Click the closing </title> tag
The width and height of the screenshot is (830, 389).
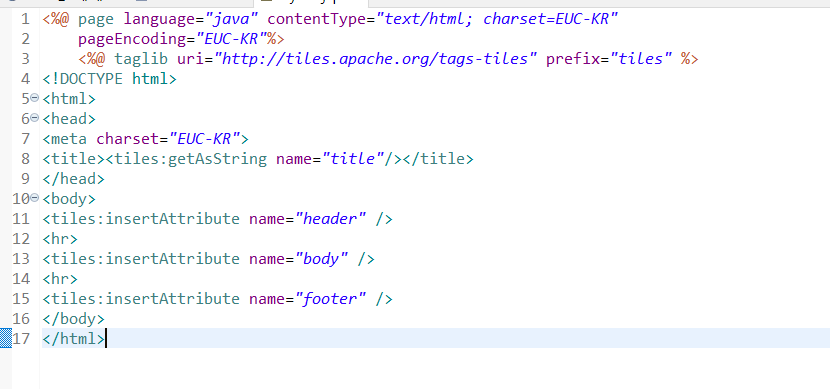click(438, 159)
